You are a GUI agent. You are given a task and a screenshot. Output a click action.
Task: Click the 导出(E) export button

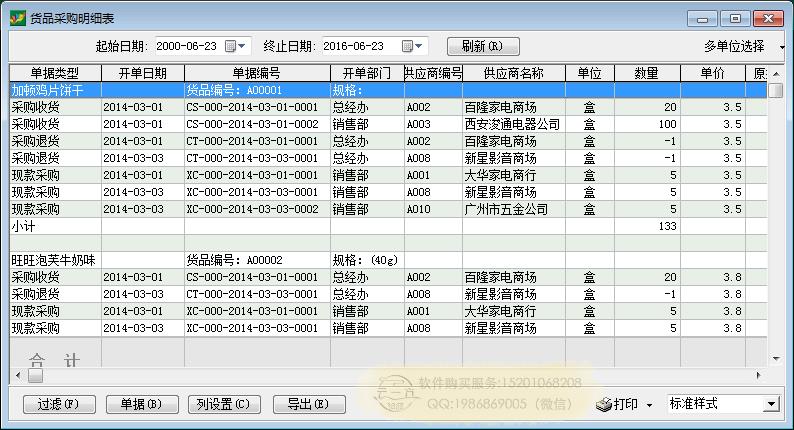307,404
